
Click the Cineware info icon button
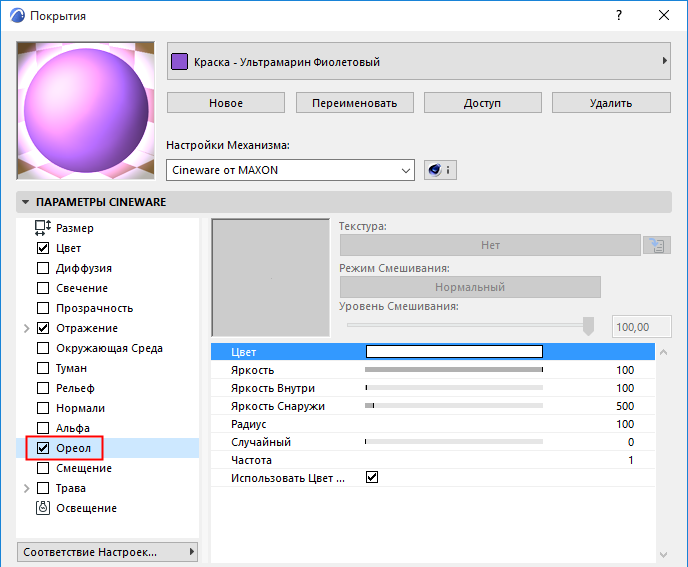coord(440,170)
